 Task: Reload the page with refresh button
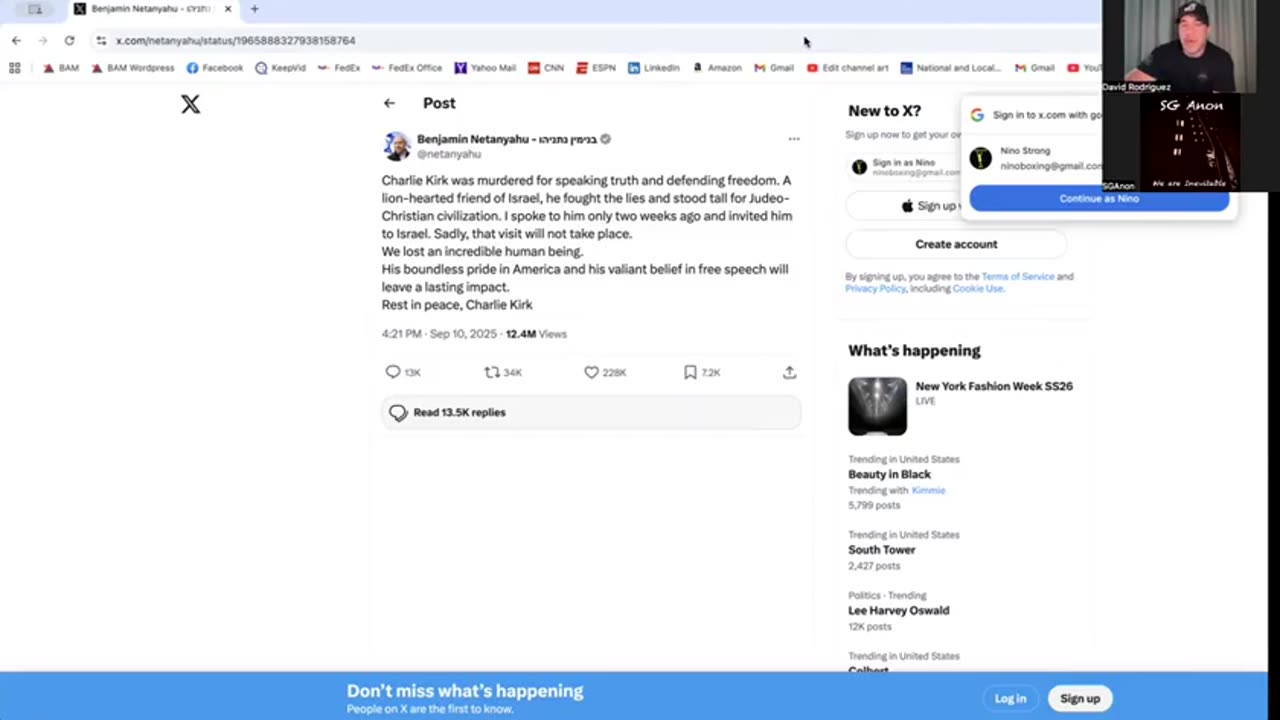pos(69,40)
